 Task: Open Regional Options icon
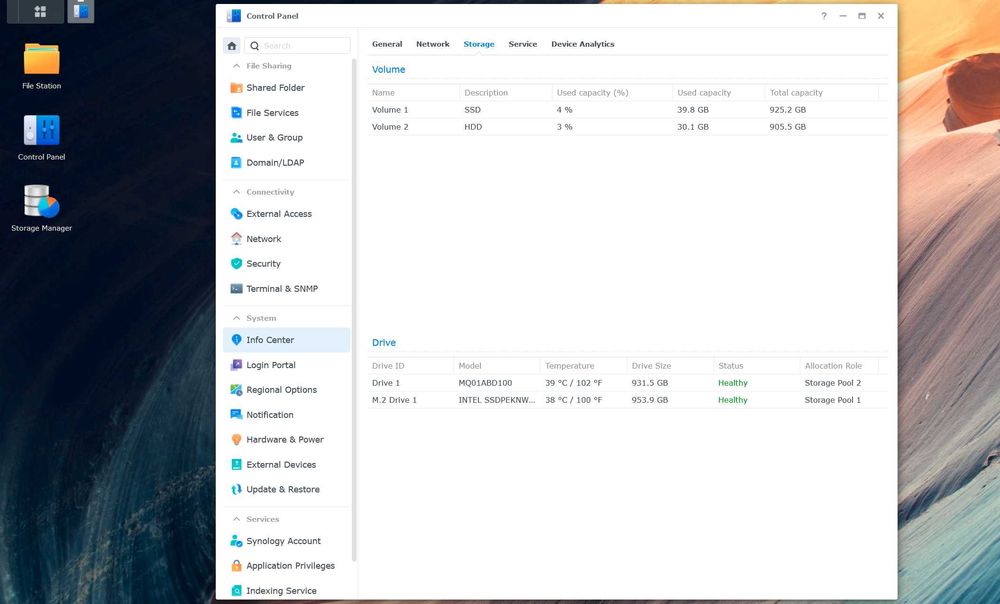(236, 390)
